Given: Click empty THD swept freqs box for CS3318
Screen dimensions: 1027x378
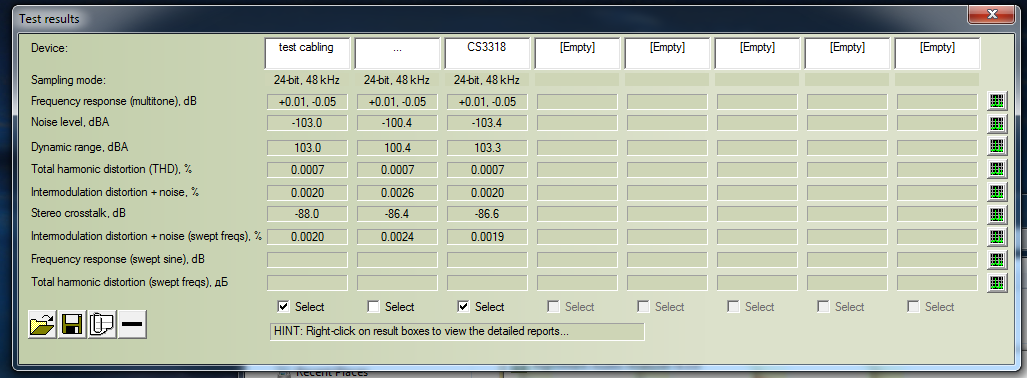Looking at the screenshot, I should 487,283.
